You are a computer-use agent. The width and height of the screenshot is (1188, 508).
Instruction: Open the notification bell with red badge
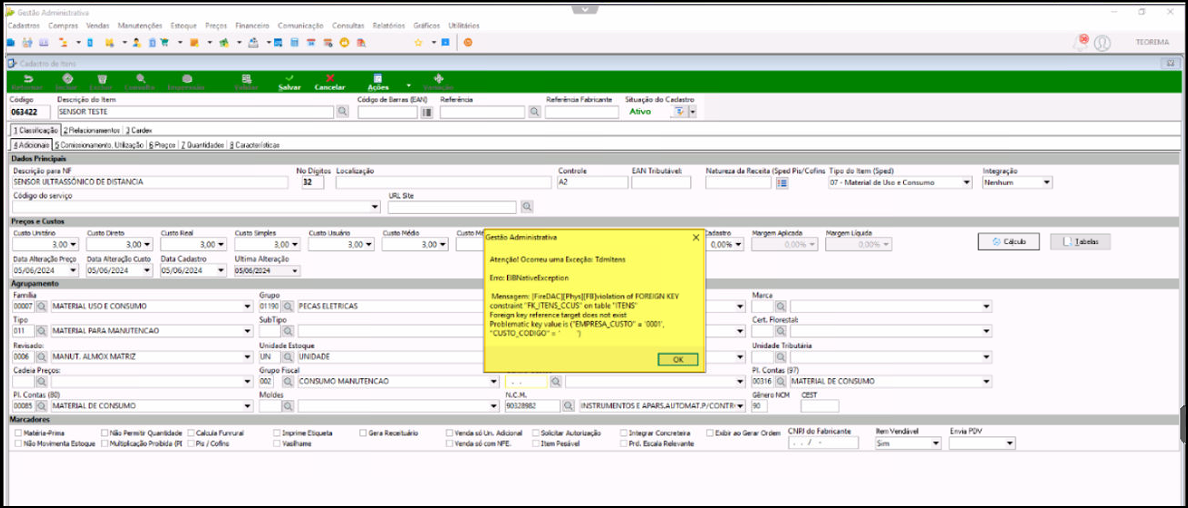click(x=1080, y=42)
